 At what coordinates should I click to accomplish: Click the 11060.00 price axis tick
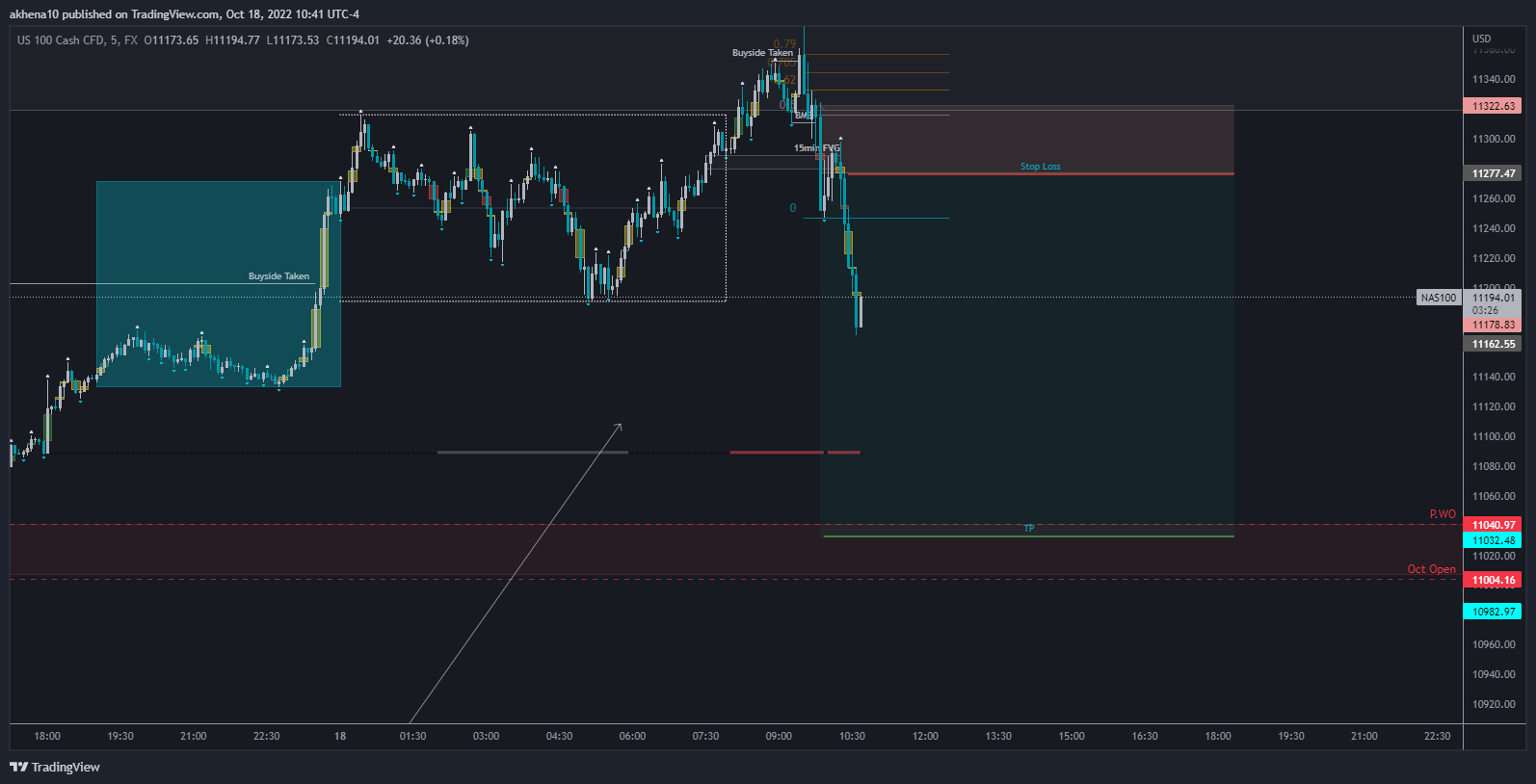(x=1494, y=496)
